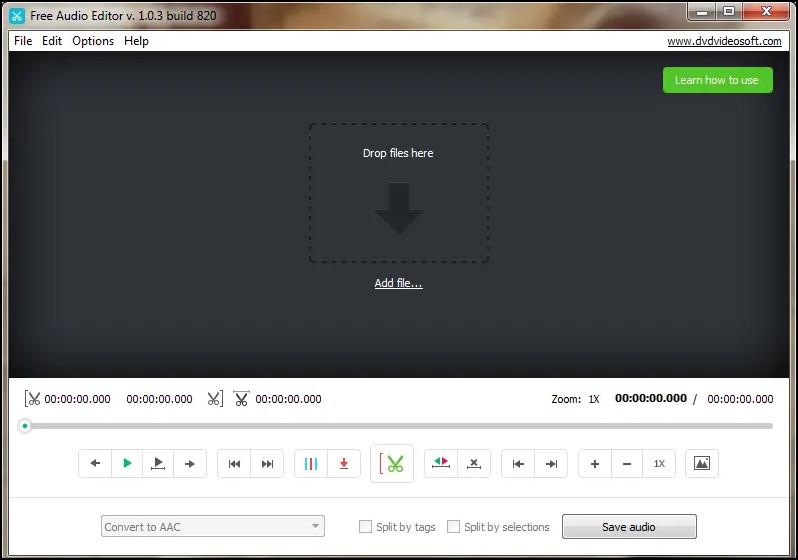This screenshot has height=560, width=798.
Task: Click the Drop files here area
Action: pyautogui.click(x=398, y=193)
